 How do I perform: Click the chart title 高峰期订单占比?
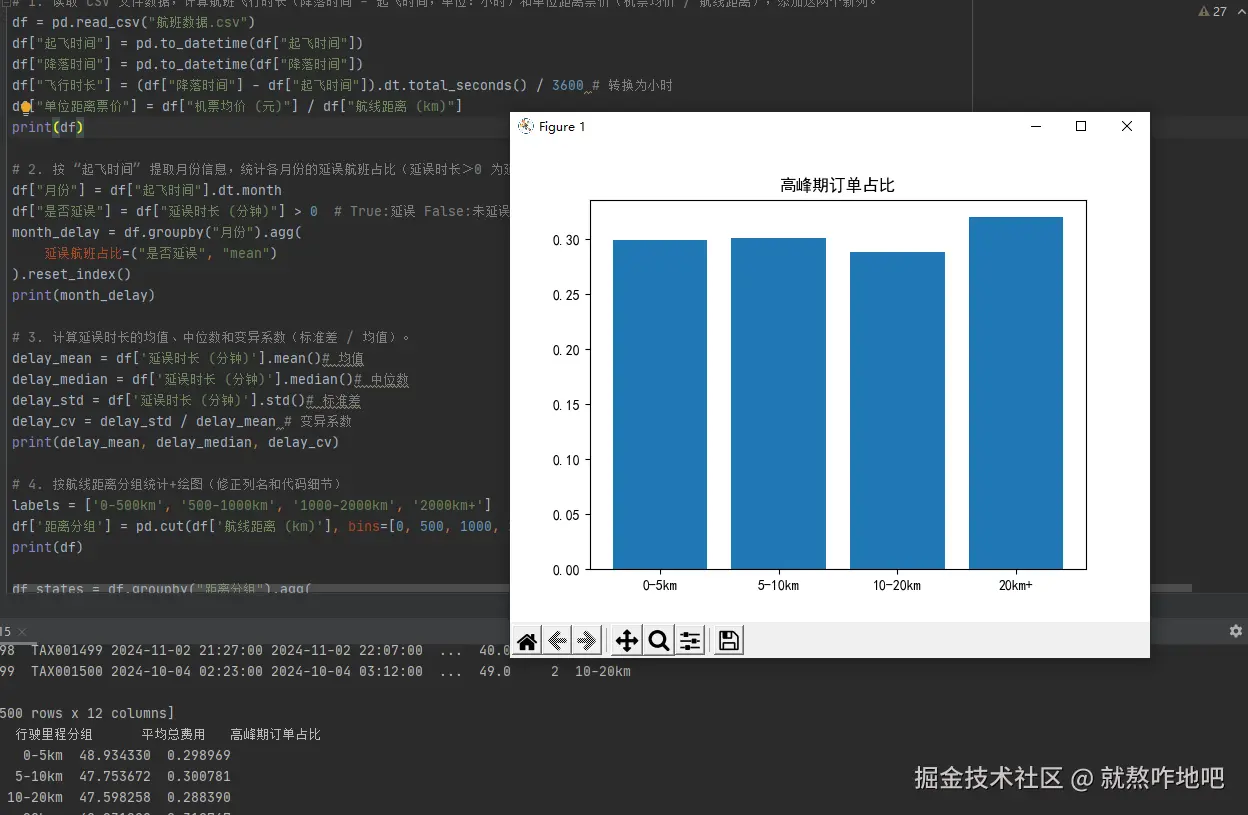pyautogui.click(x=837, y=185)
